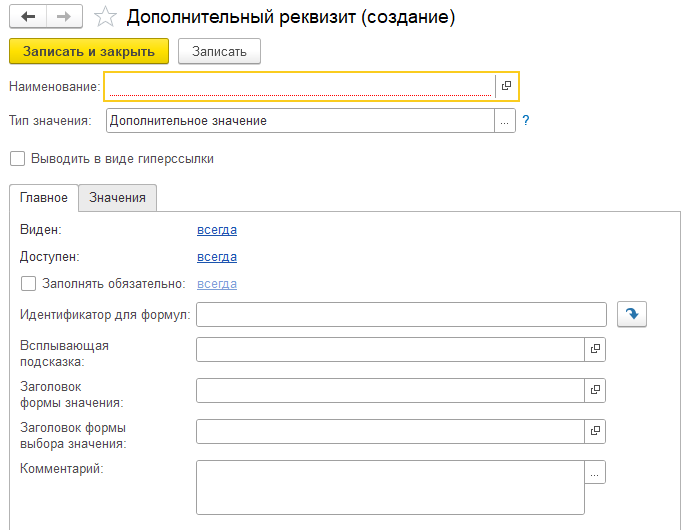
Task: Focus the Идентификатор для формул field
Action: [401, 315]
